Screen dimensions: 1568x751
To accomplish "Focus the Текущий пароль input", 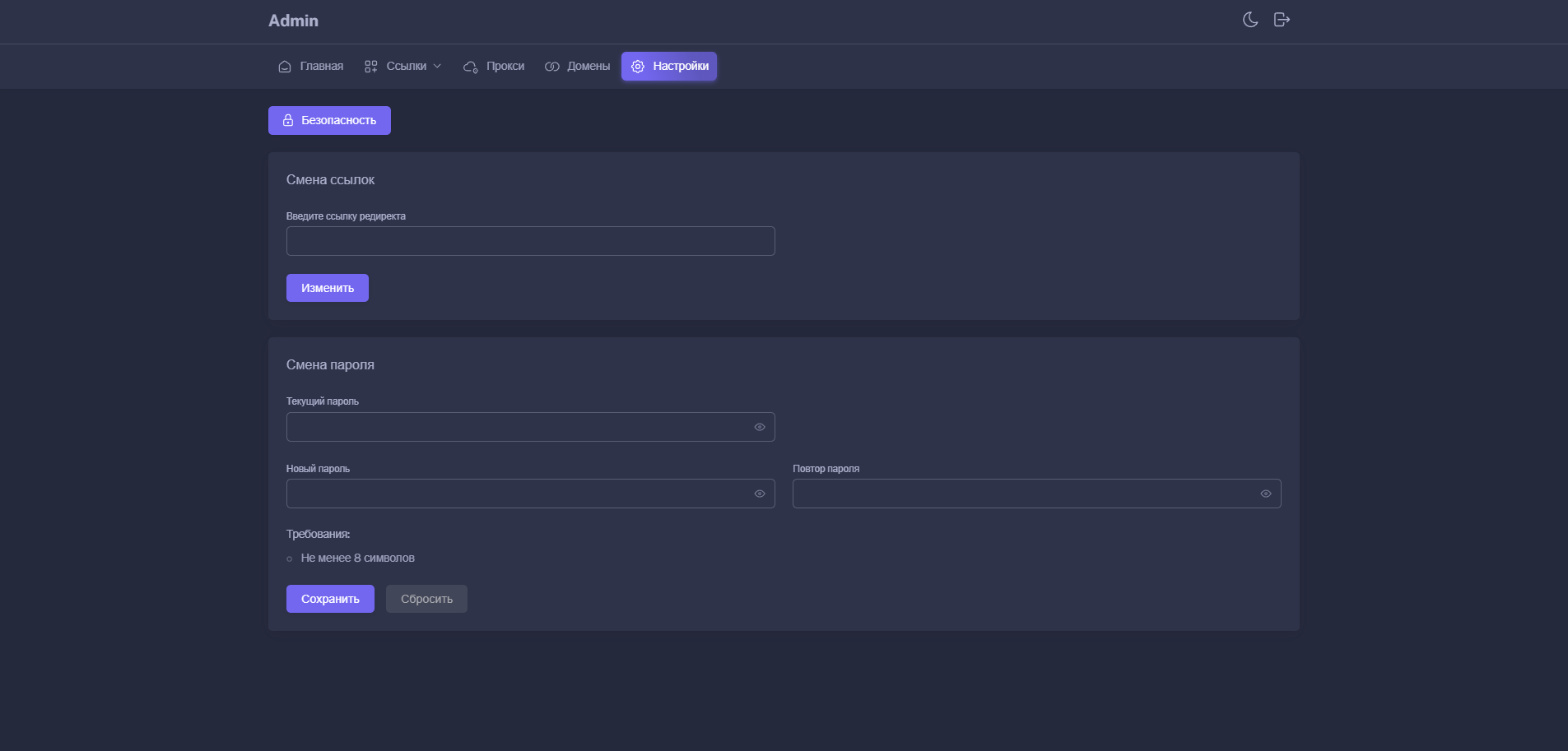I will tap(531, 427).
